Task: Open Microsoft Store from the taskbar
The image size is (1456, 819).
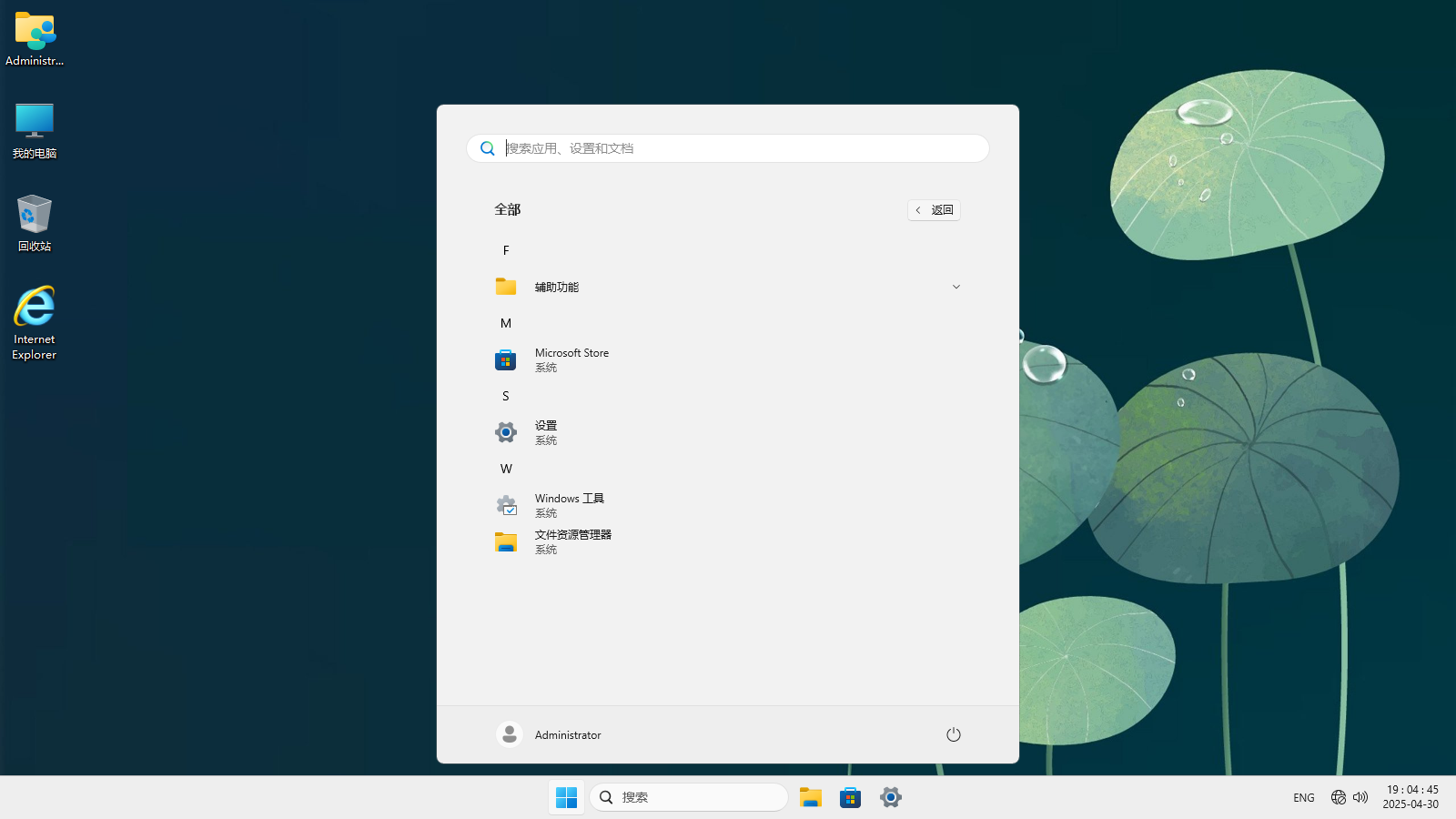Action: click(x=851, y=797)
